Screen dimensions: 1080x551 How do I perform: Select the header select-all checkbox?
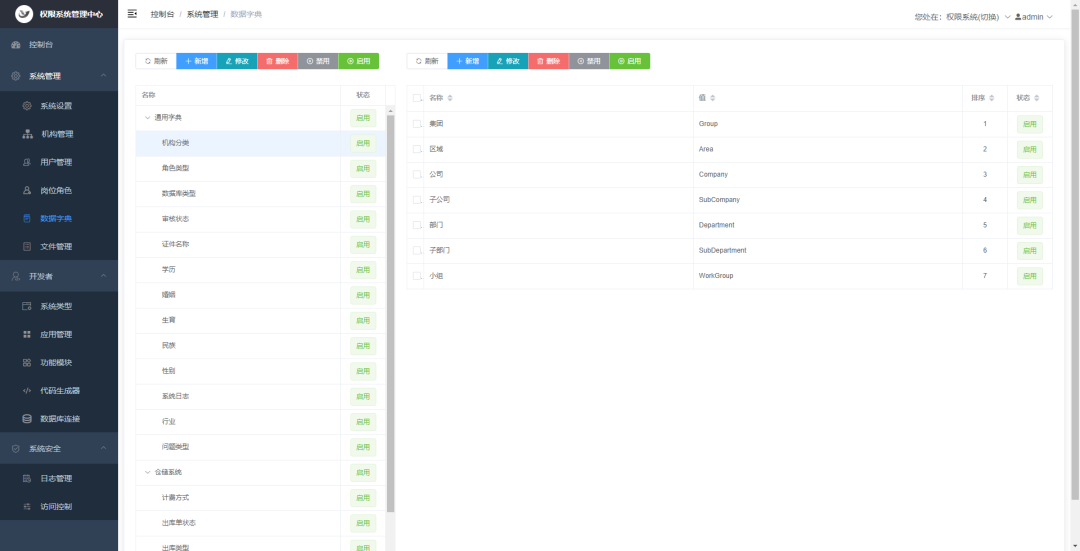coord(417,98)
